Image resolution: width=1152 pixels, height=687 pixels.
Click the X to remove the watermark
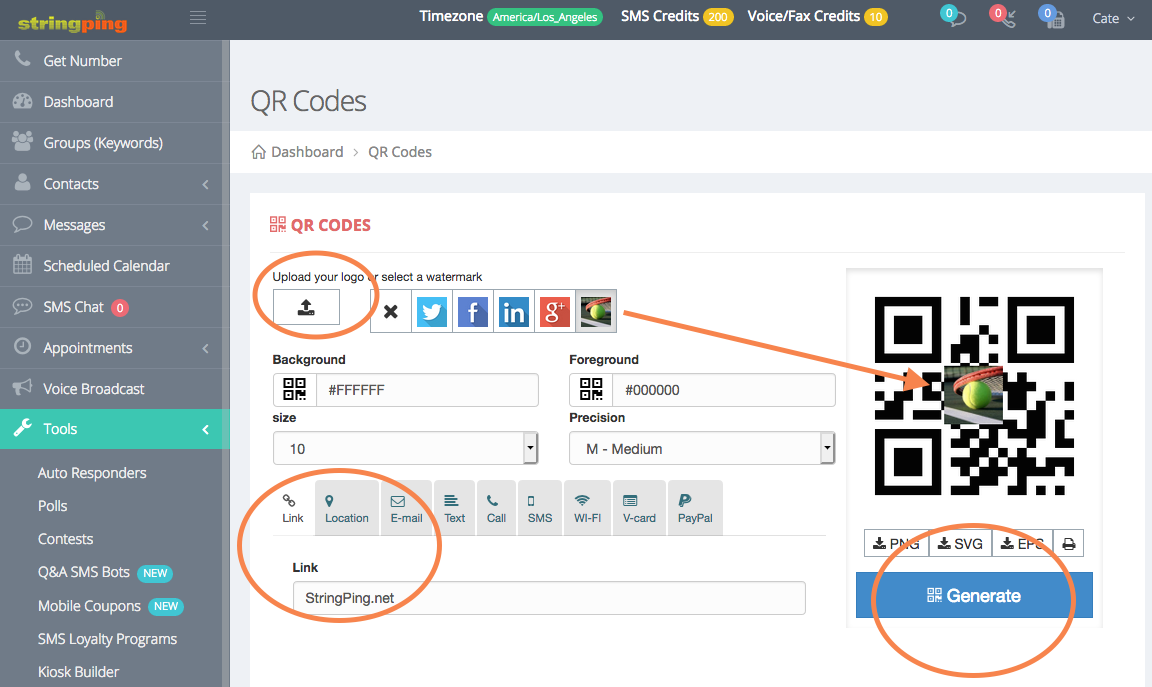tap(390, 311)
